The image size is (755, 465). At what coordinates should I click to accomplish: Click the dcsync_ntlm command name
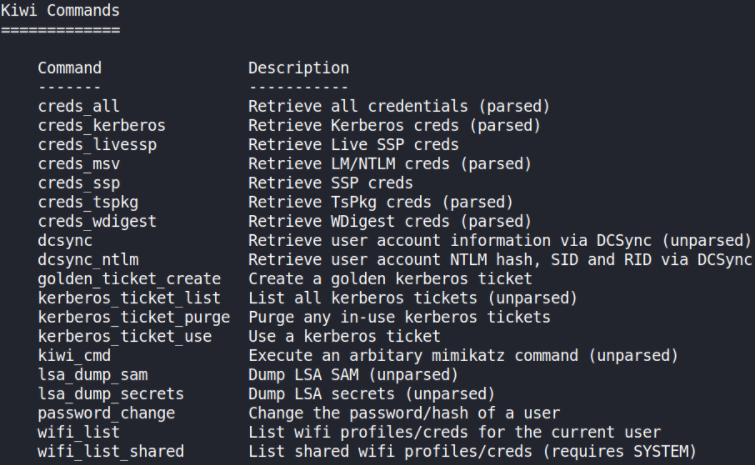click(88, 260)
